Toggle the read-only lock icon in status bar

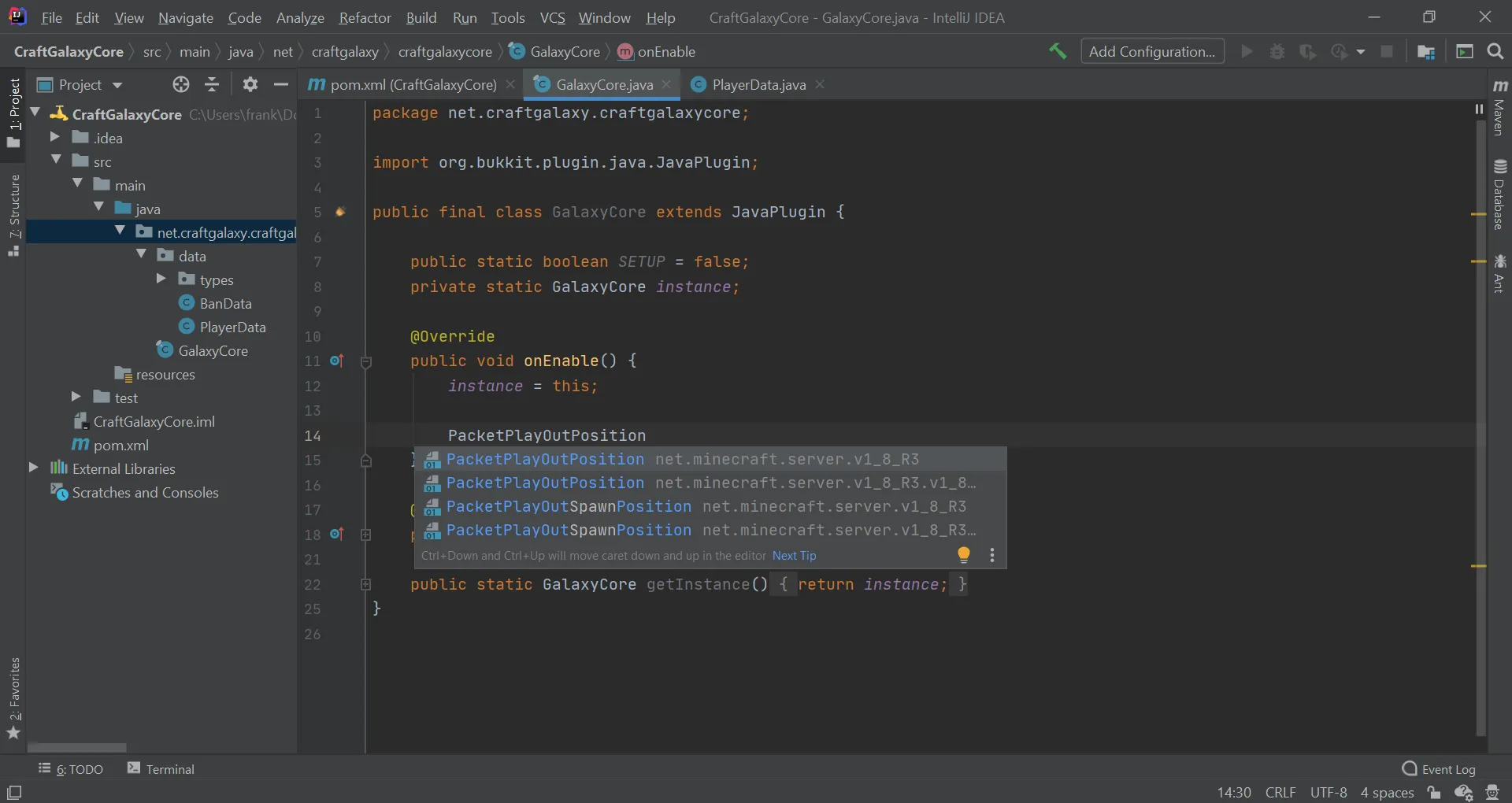click(1434, 793)
